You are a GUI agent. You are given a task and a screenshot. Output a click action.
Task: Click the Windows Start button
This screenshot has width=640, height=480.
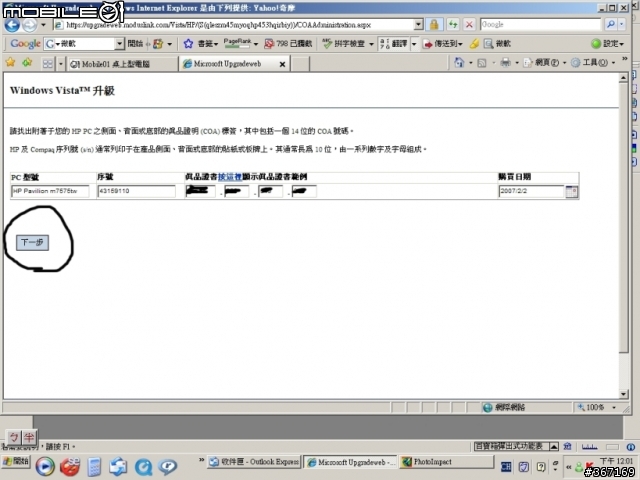click(16, 462)
